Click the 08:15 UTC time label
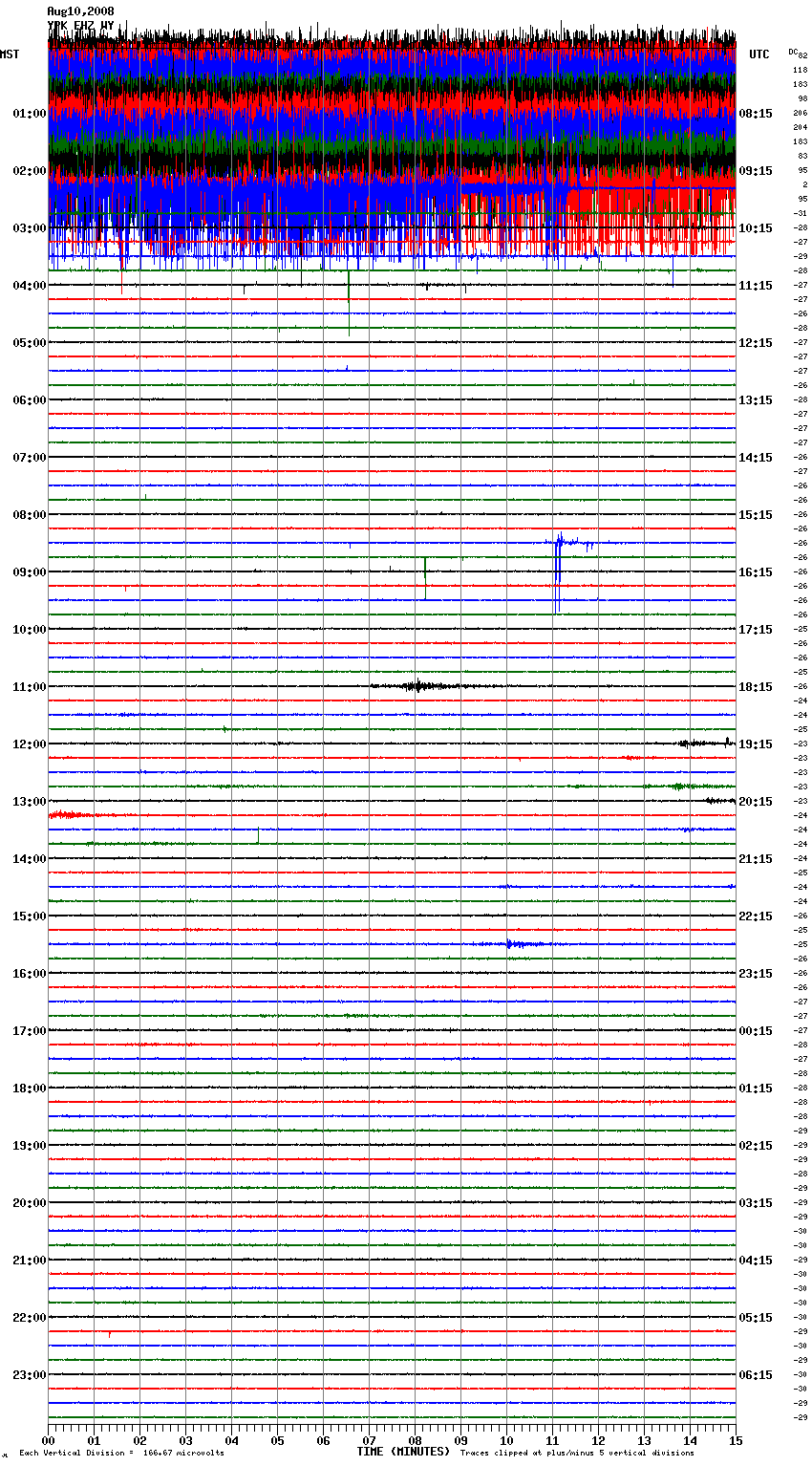This screenshot has width=812, height=1466. point(756,114)
